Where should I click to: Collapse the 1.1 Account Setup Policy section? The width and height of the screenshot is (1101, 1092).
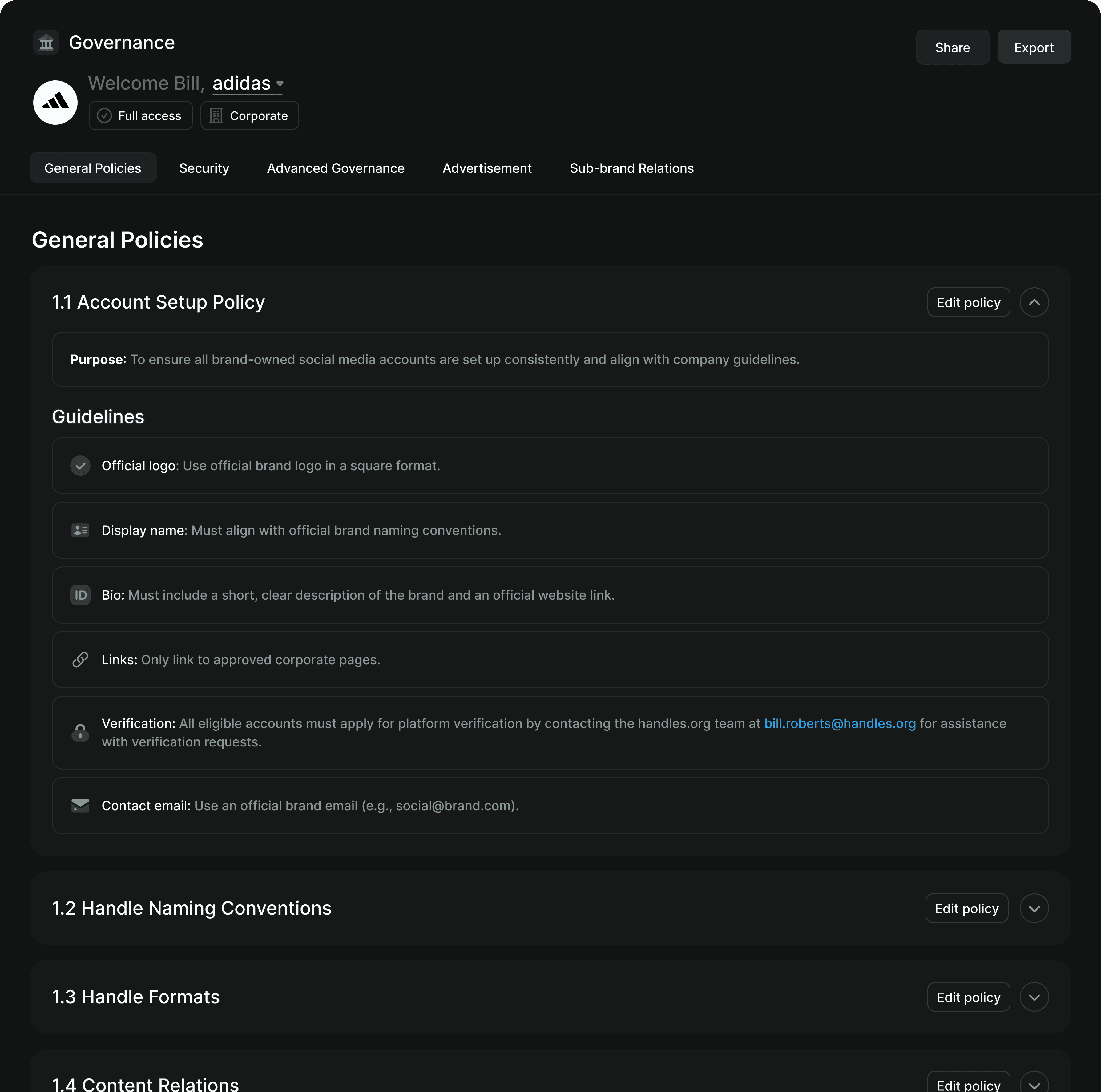[1034, 302]
